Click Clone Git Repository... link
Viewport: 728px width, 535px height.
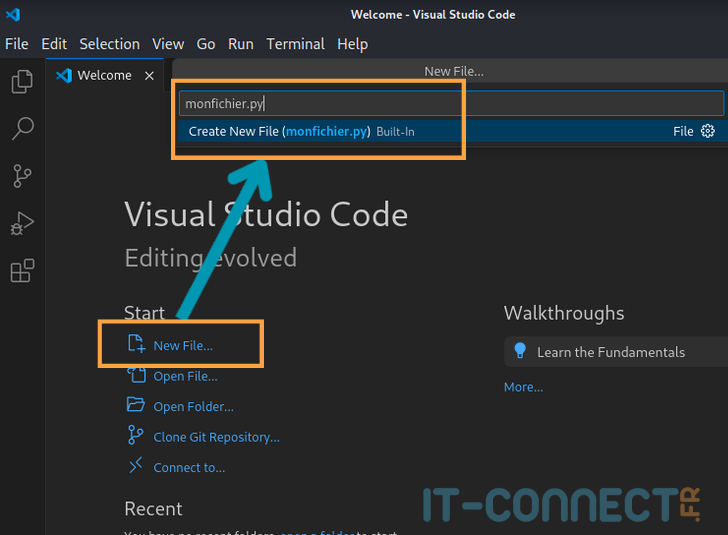216,437
